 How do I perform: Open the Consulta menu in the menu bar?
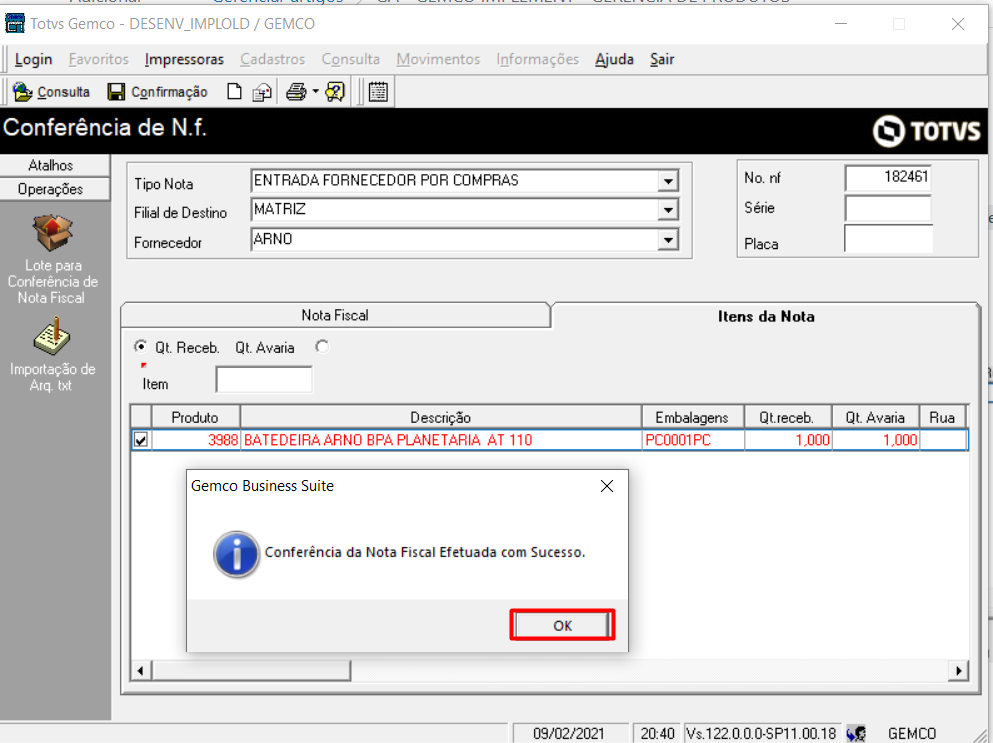point(350,59)
